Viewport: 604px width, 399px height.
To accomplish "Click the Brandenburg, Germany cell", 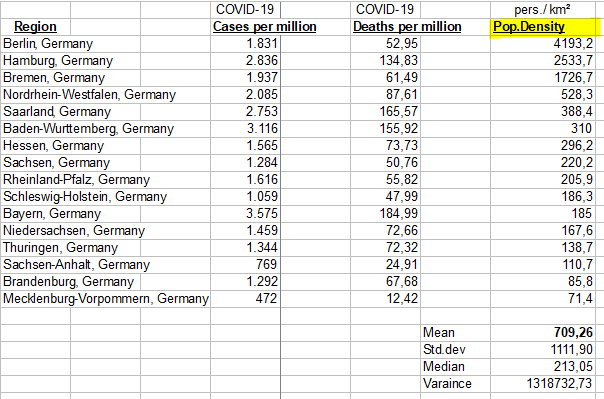I will [68, 282].
